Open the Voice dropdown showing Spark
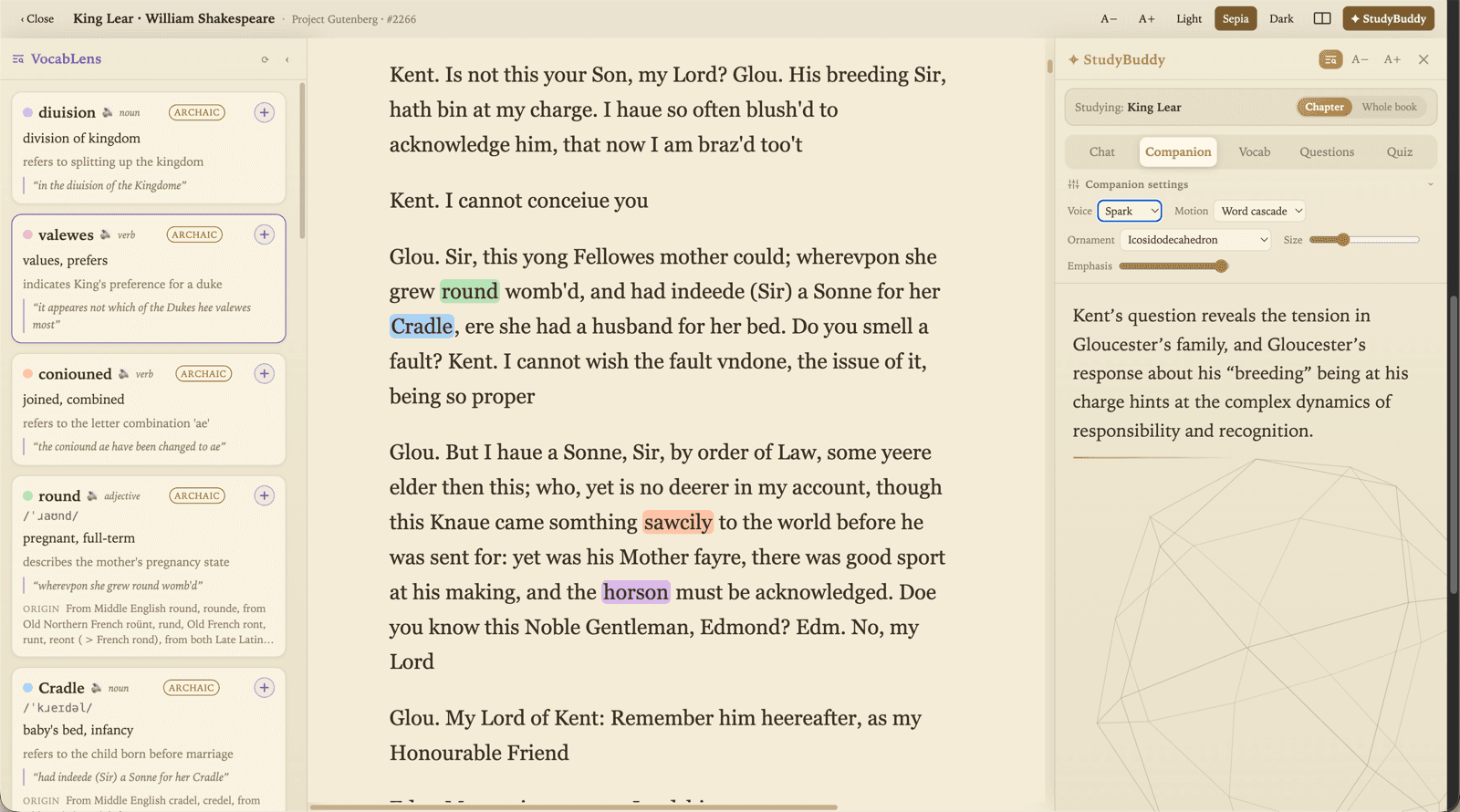Viewport: 1460px width, 812px height. [x=1130, y=211]
